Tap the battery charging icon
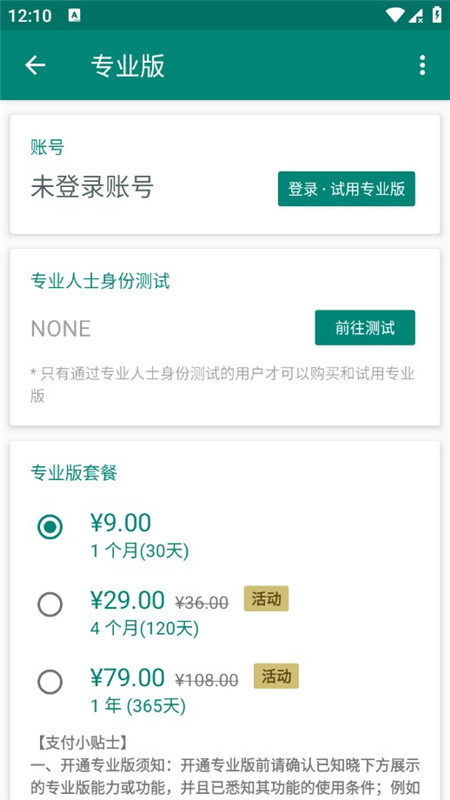 point(437,15)
